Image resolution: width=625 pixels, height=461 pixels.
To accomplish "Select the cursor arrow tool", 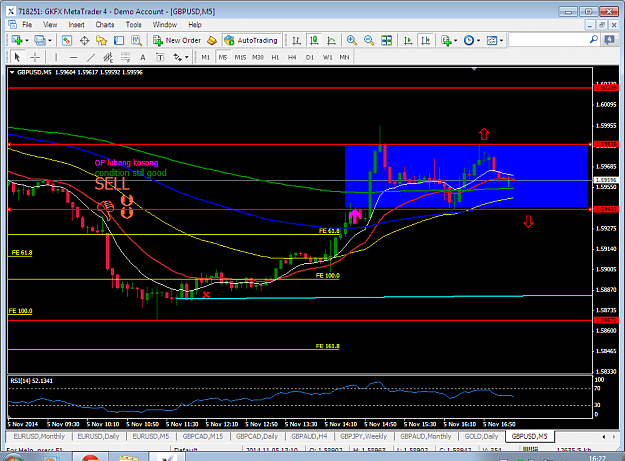I will coord(17,57).
